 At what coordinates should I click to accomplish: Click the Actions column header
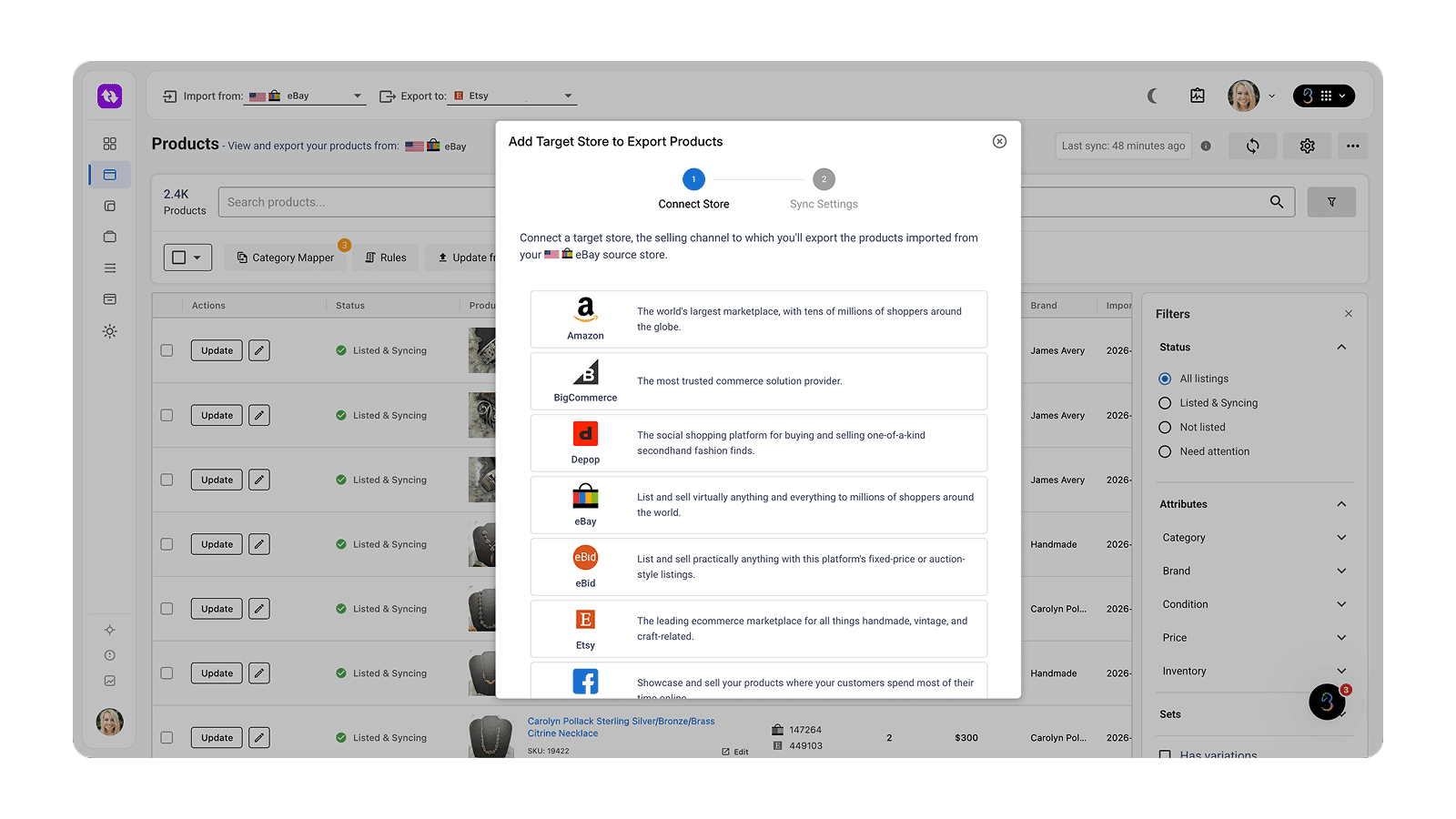[208, 306]
